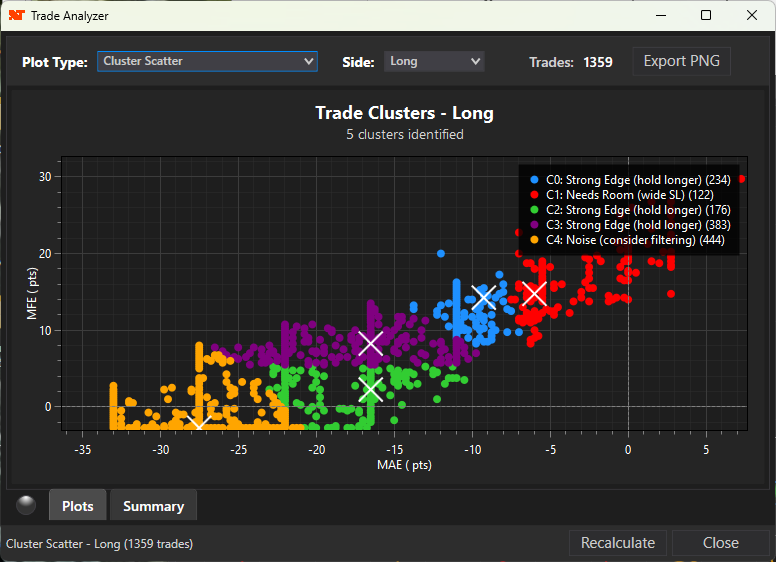
Task: Maximize the Trade Analyzer window
Action: [706, 16]
